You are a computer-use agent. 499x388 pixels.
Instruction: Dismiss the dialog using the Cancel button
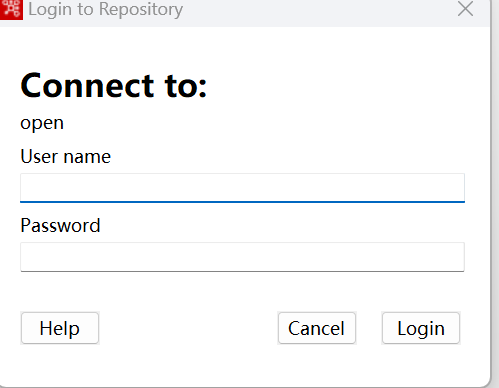click(x=317, y=328)
